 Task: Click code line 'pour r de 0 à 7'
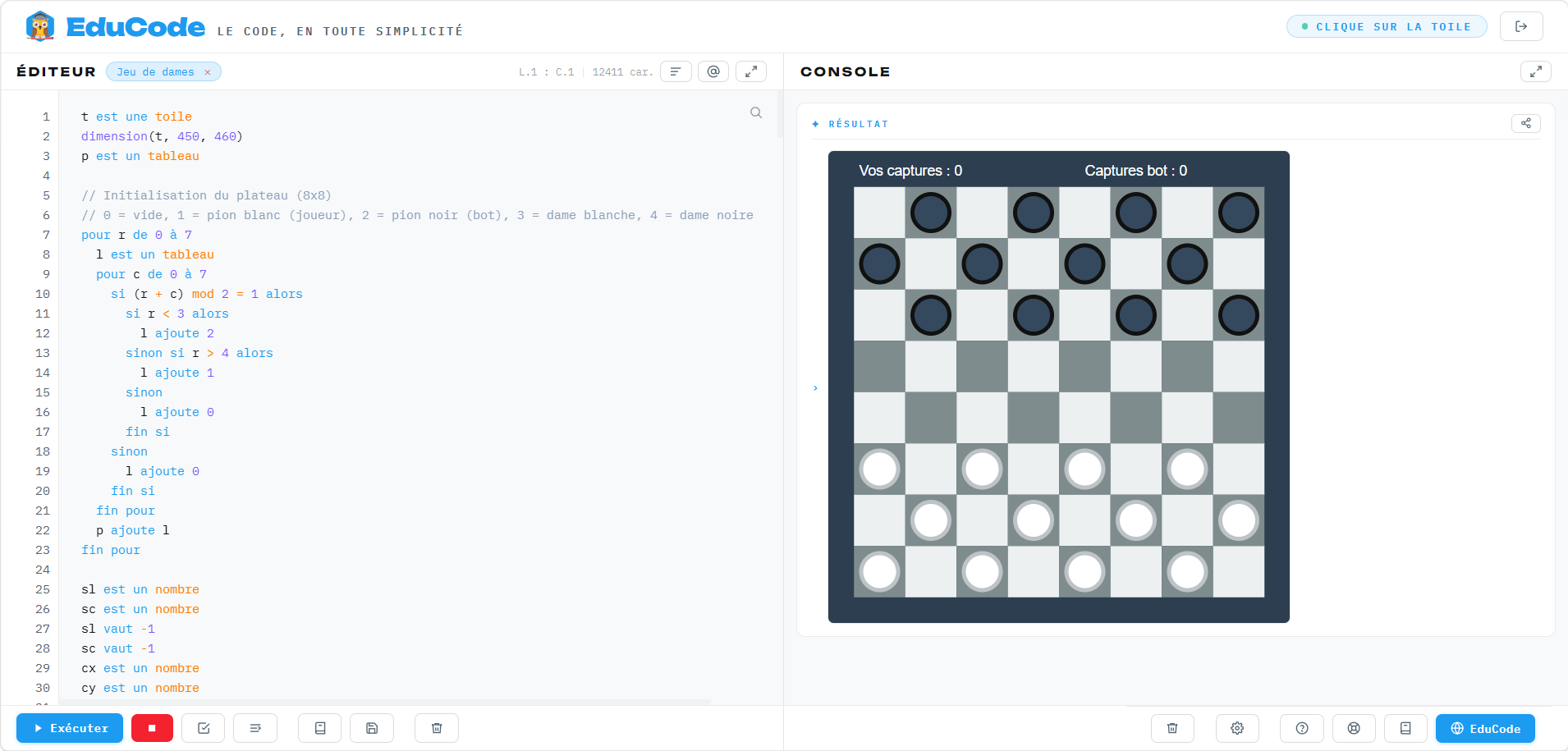click(136, 235)
